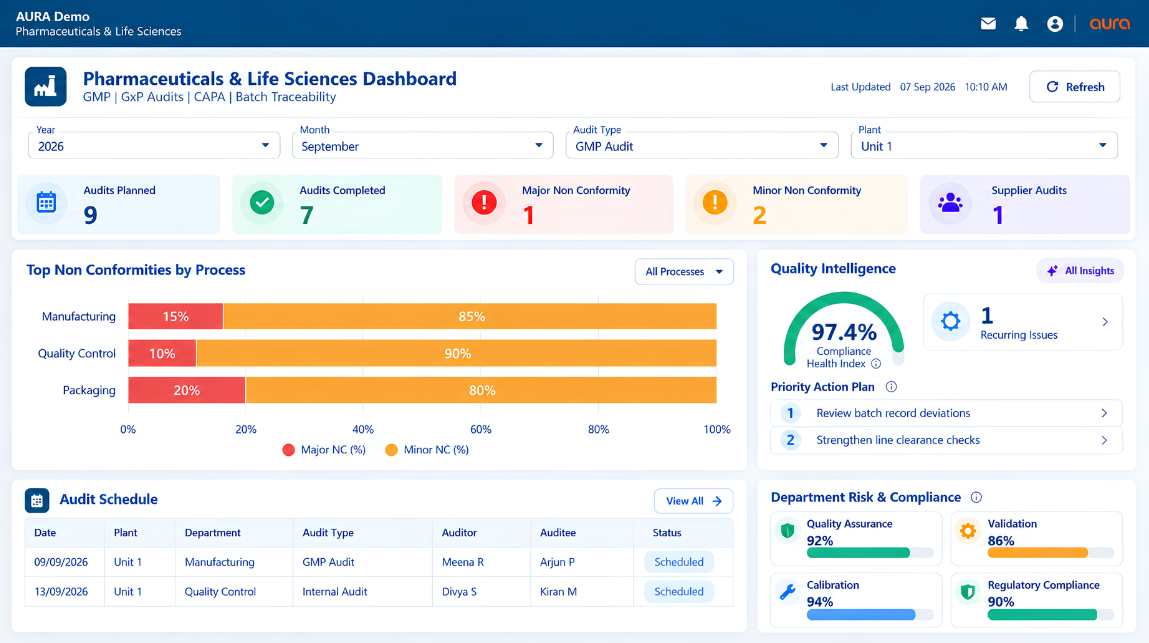Click the Compliance Health Index info icon

pos(876,364)
